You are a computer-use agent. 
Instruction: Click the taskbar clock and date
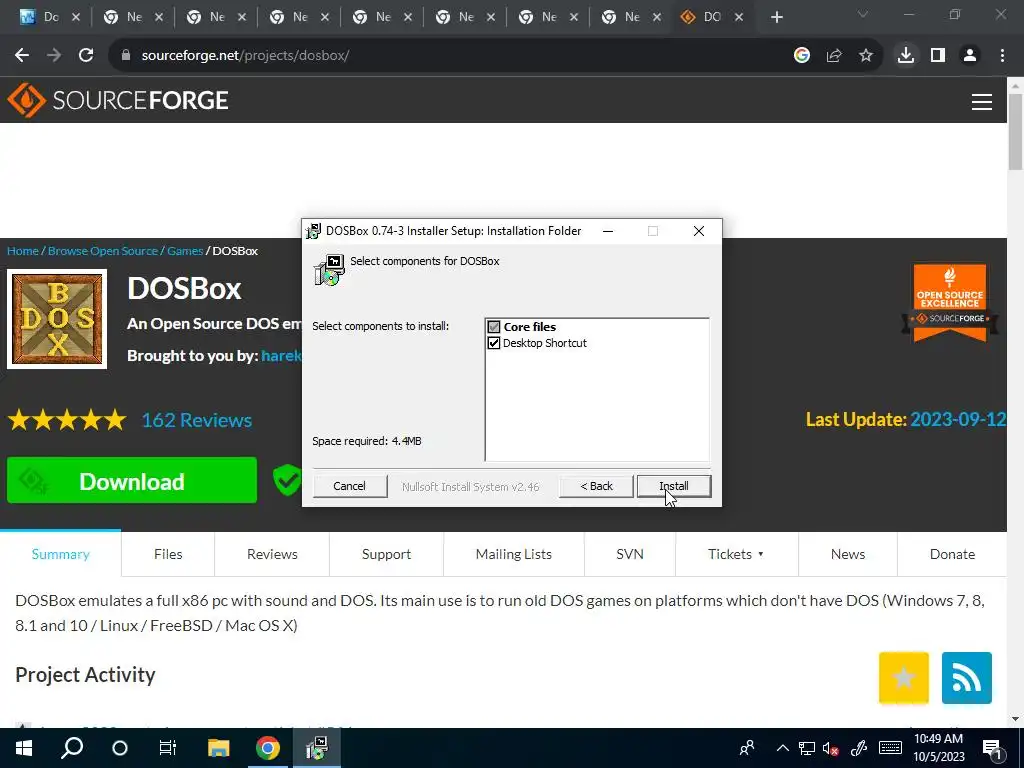pos(938,748)
